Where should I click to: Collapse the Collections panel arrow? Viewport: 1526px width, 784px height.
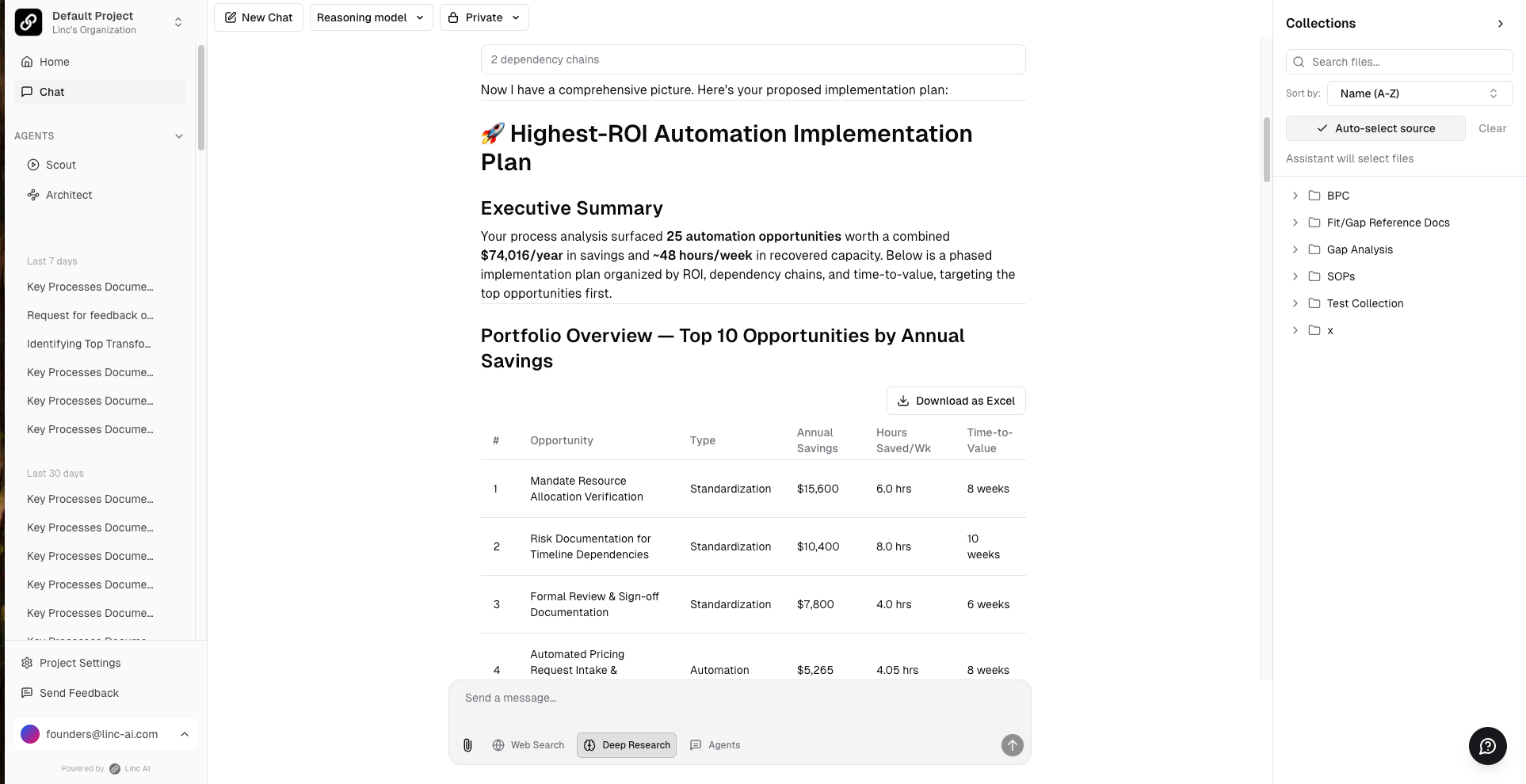click(1500, 24)
